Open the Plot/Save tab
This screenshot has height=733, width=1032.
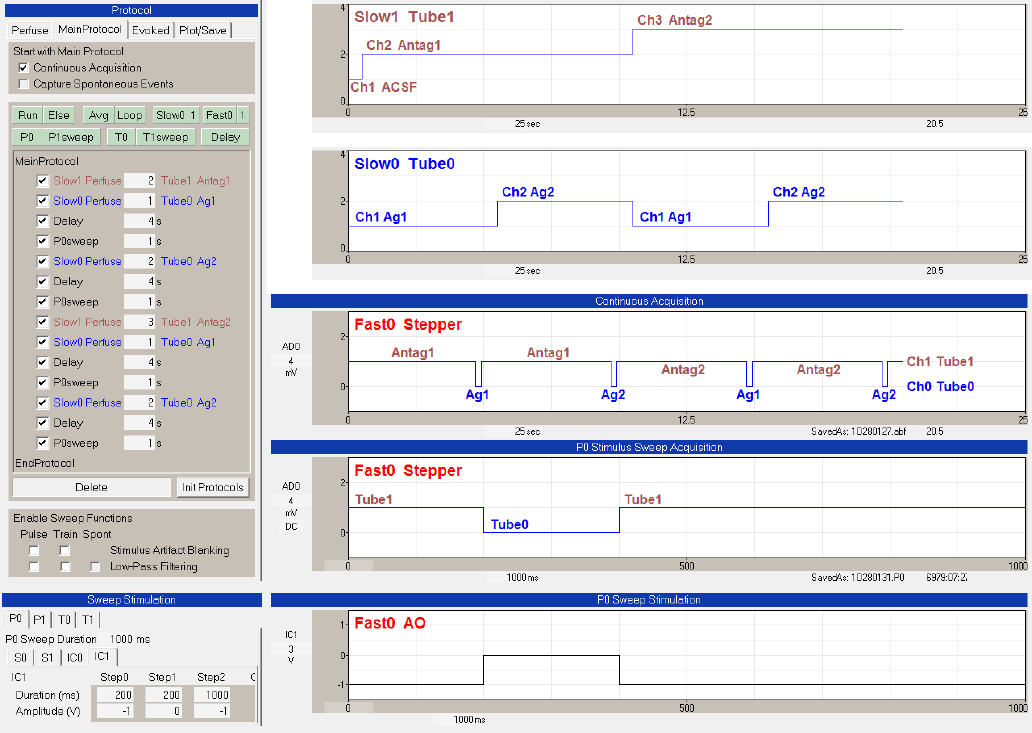coord(203,30)
